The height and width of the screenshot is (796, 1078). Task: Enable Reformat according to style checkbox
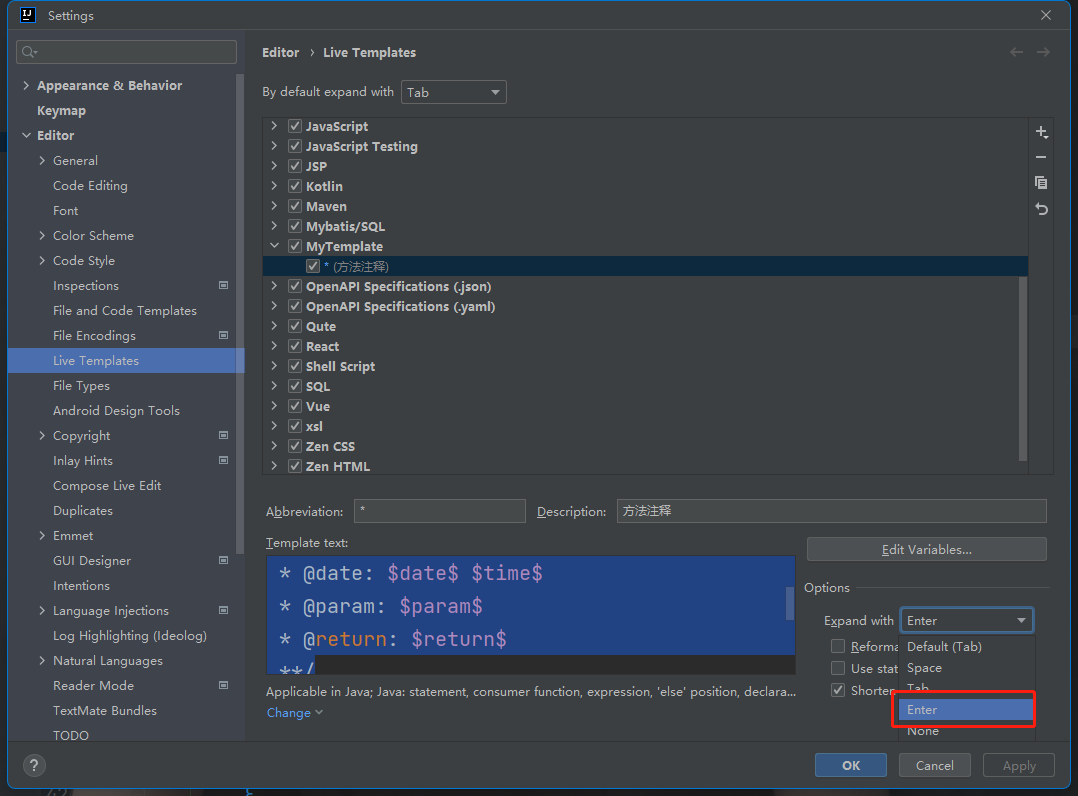coord(838,646)
